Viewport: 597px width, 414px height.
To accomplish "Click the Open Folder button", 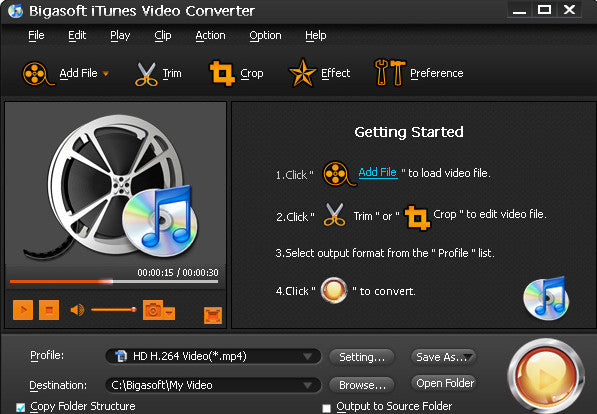I will (445, 383).
